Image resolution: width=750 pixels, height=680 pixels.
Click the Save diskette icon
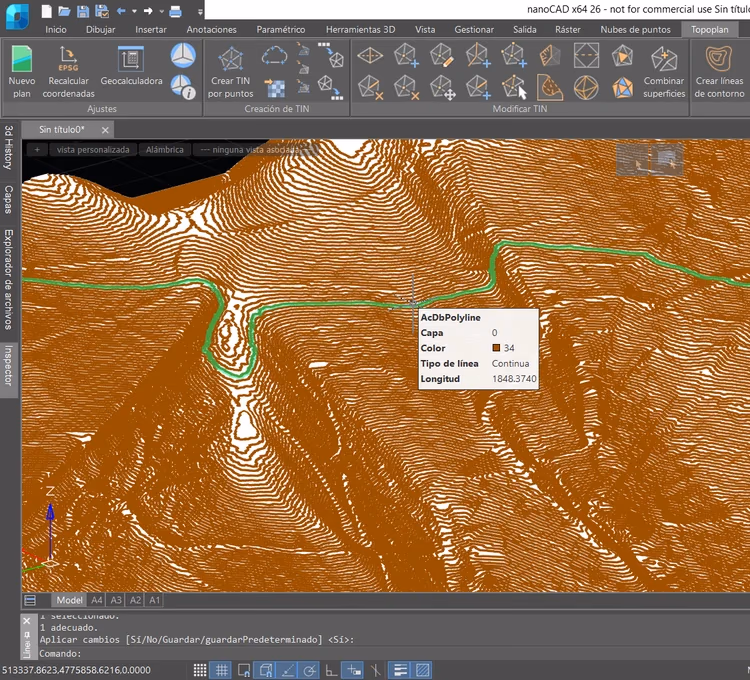(x=83, y=11)
